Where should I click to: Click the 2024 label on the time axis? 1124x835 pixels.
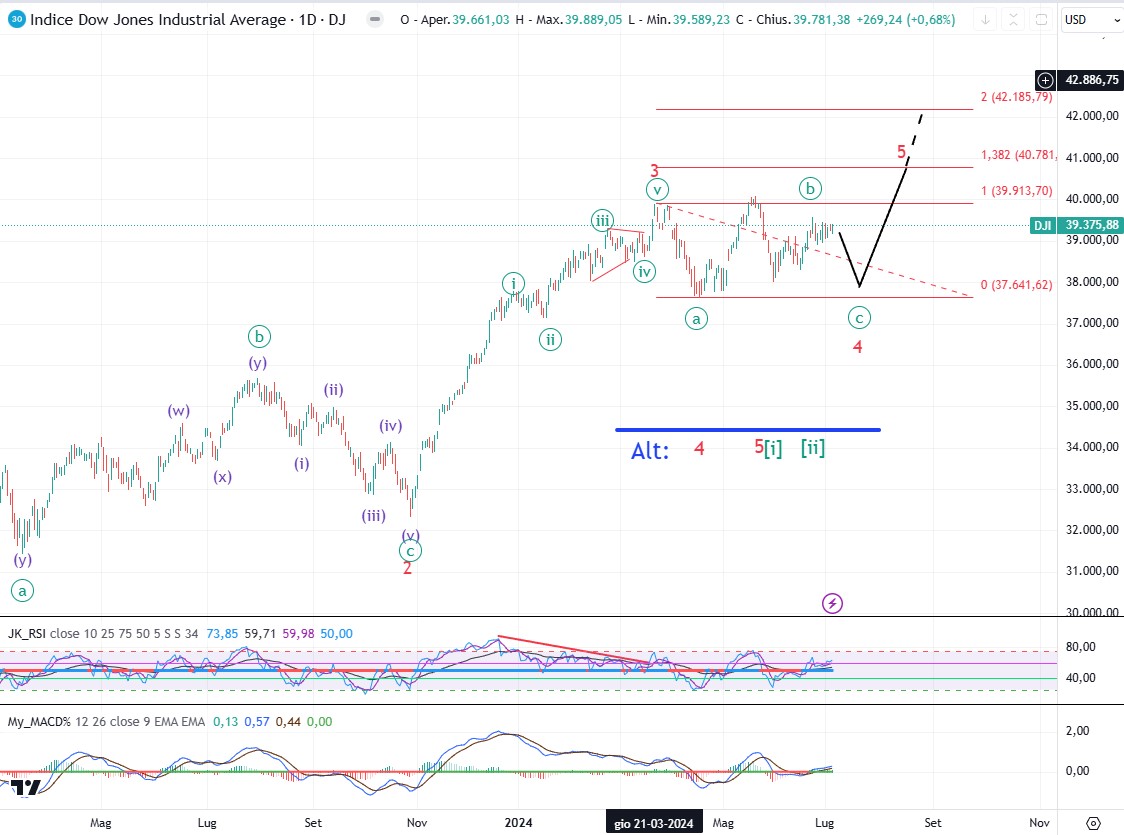click(518, 823)
